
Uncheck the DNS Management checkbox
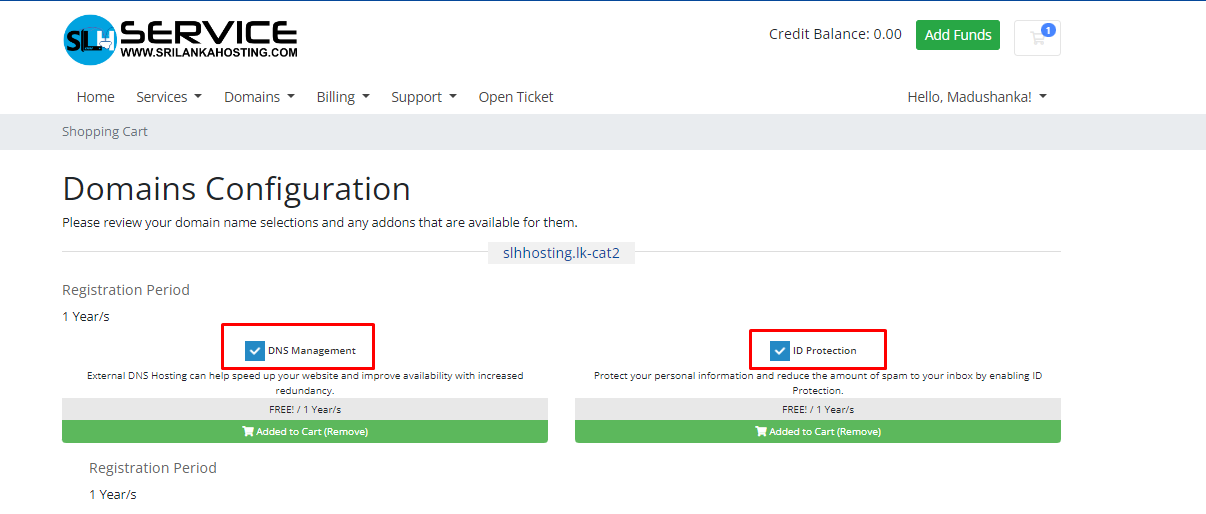(x=255, y=351)
